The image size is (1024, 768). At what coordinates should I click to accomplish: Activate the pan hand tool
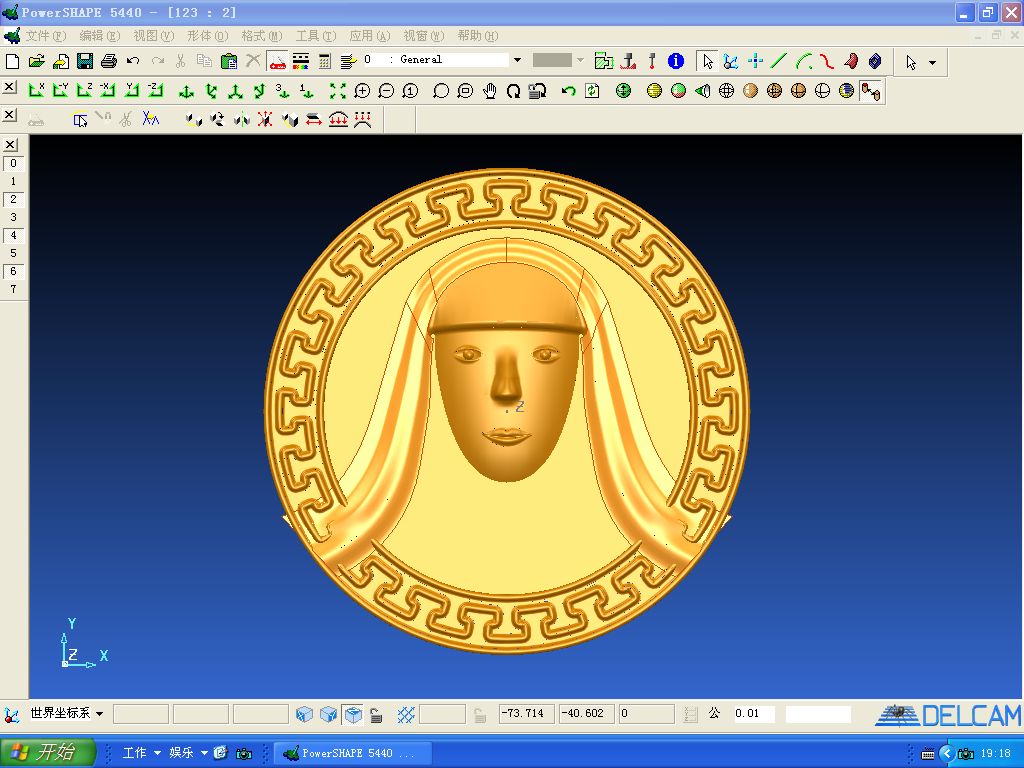click(490, 91)
